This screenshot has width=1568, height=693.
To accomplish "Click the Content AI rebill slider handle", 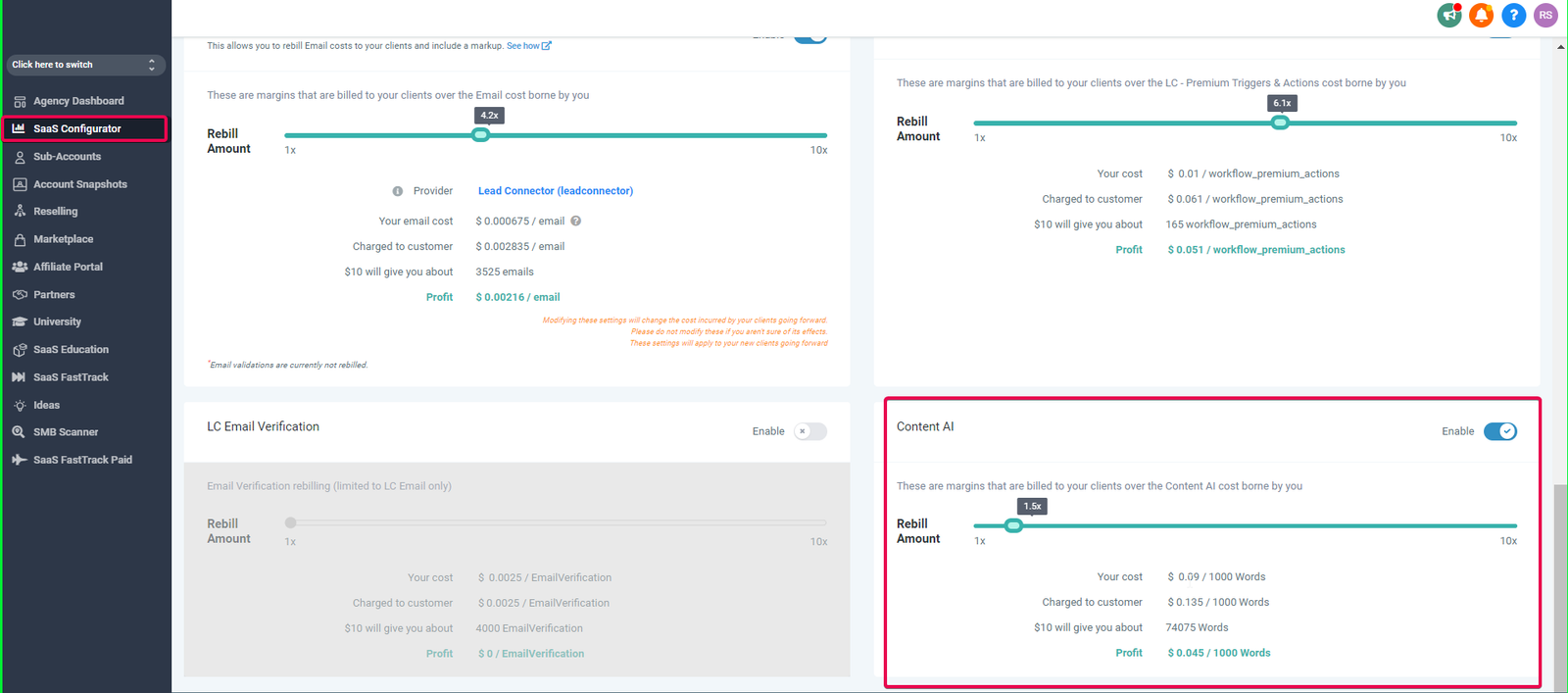I will pos(1013,525).
